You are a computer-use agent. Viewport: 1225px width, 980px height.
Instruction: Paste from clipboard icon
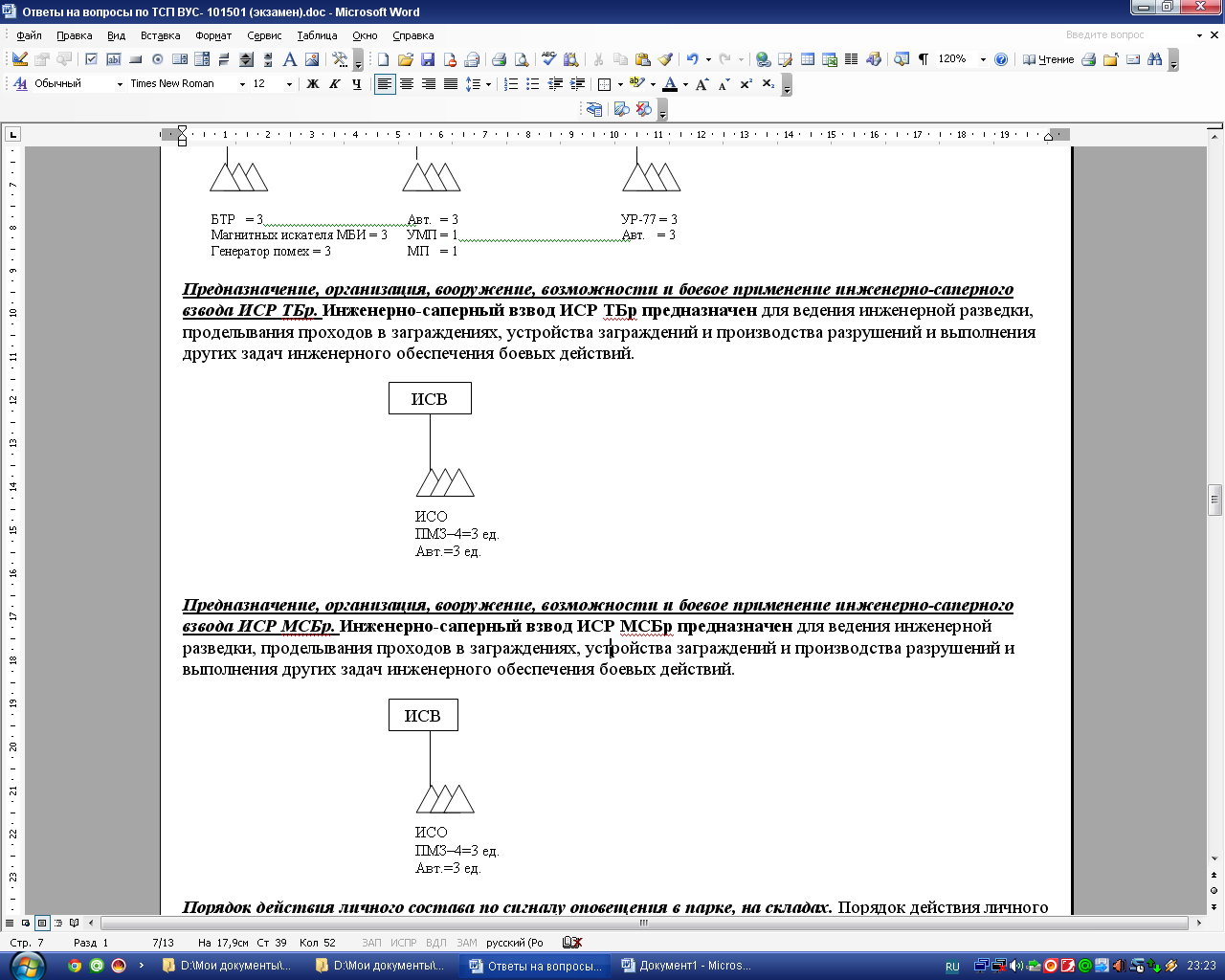(642, 59)
